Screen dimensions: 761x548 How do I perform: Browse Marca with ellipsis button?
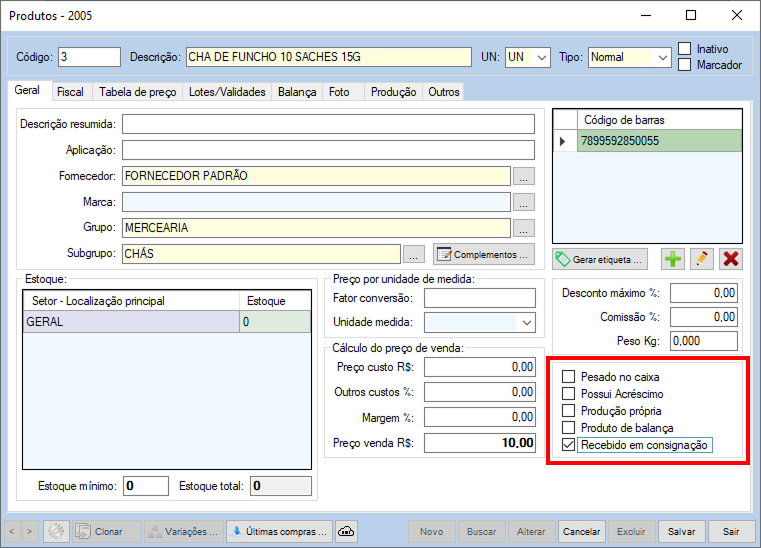pyautogui.click(x=523, y=202)
